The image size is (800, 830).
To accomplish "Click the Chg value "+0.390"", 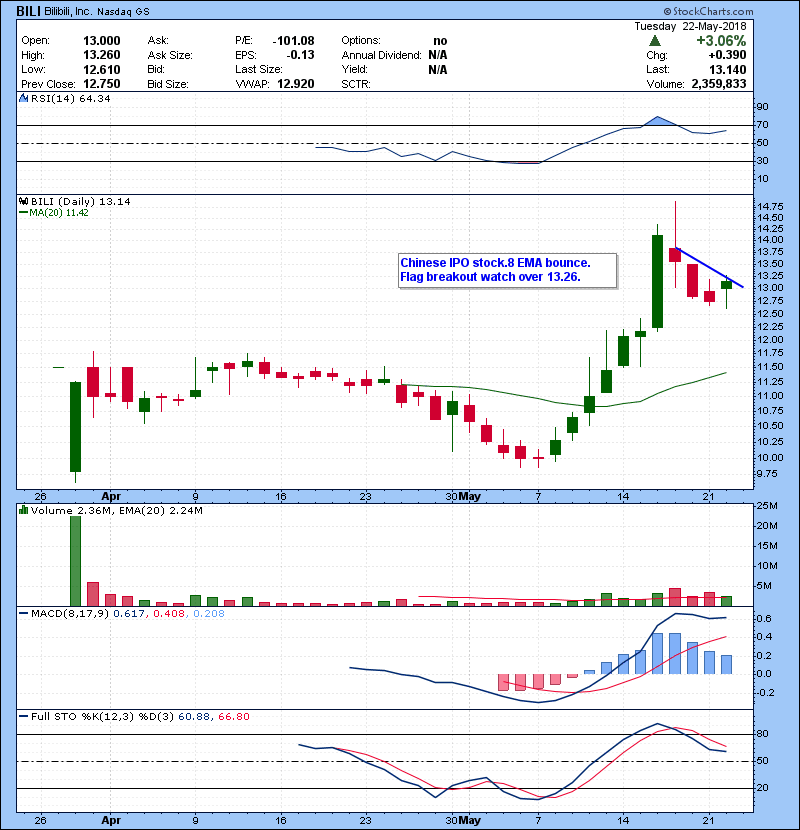I will [x=727, y=55].
